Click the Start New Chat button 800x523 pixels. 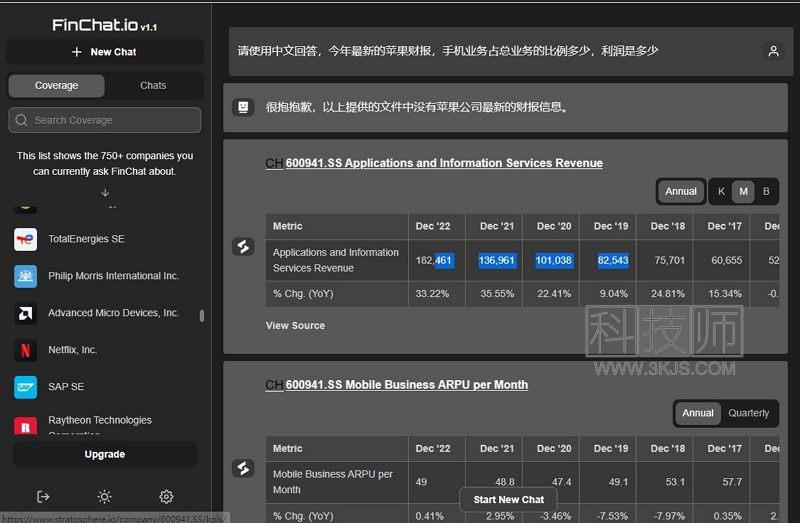pyautogui.click(x=509, y=500)
